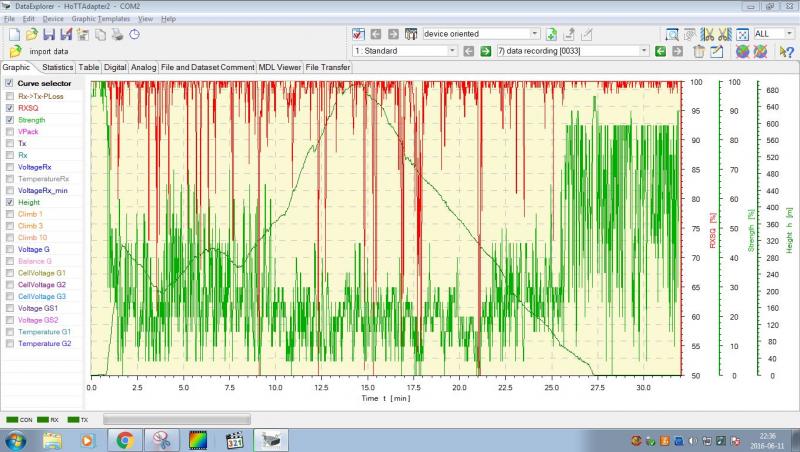Click the zoom magnifier icon
Screen dimensions: 800x452
pyautogui.click(x=671, y=34)
